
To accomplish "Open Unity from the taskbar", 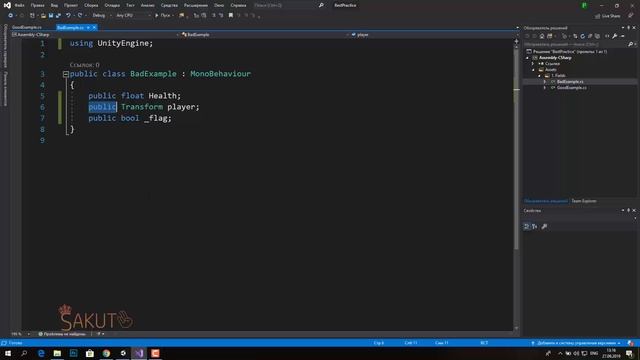I will coord(122,353).
